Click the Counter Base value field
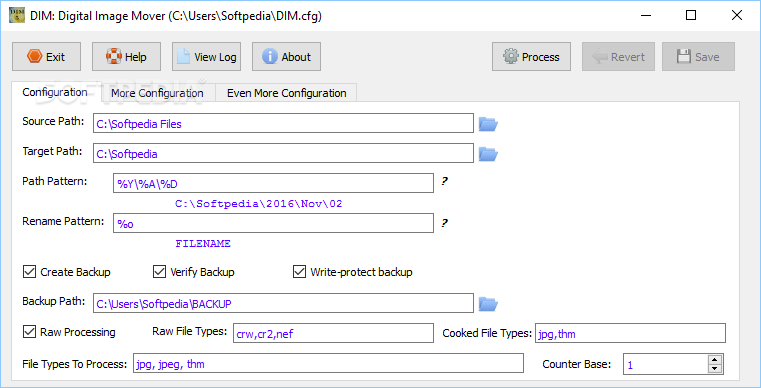The image size is (761, 388). (x=665, y=364)
